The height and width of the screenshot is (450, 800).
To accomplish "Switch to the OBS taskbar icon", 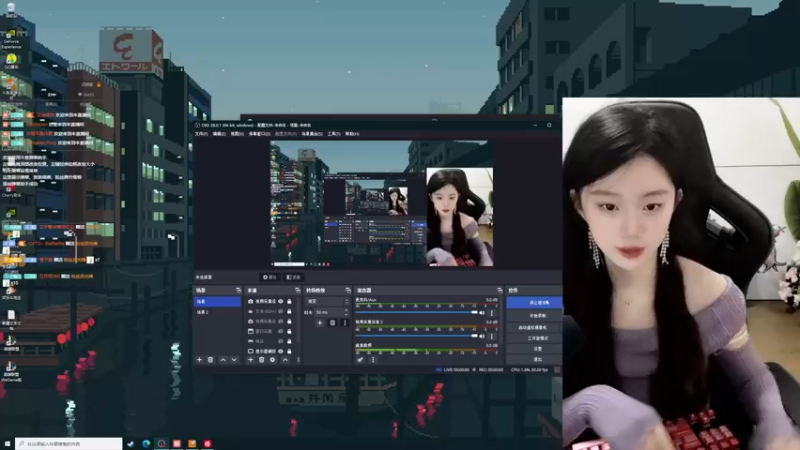I will 162,444.
